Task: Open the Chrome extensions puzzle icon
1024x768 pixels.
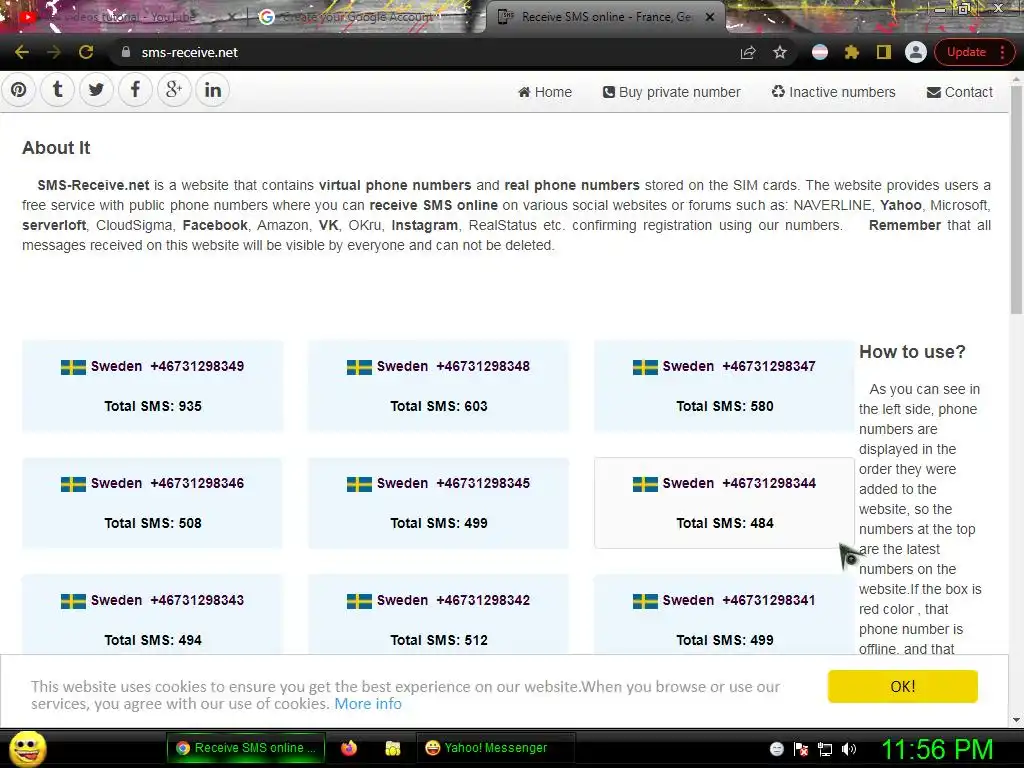Action: click(852, 52)
